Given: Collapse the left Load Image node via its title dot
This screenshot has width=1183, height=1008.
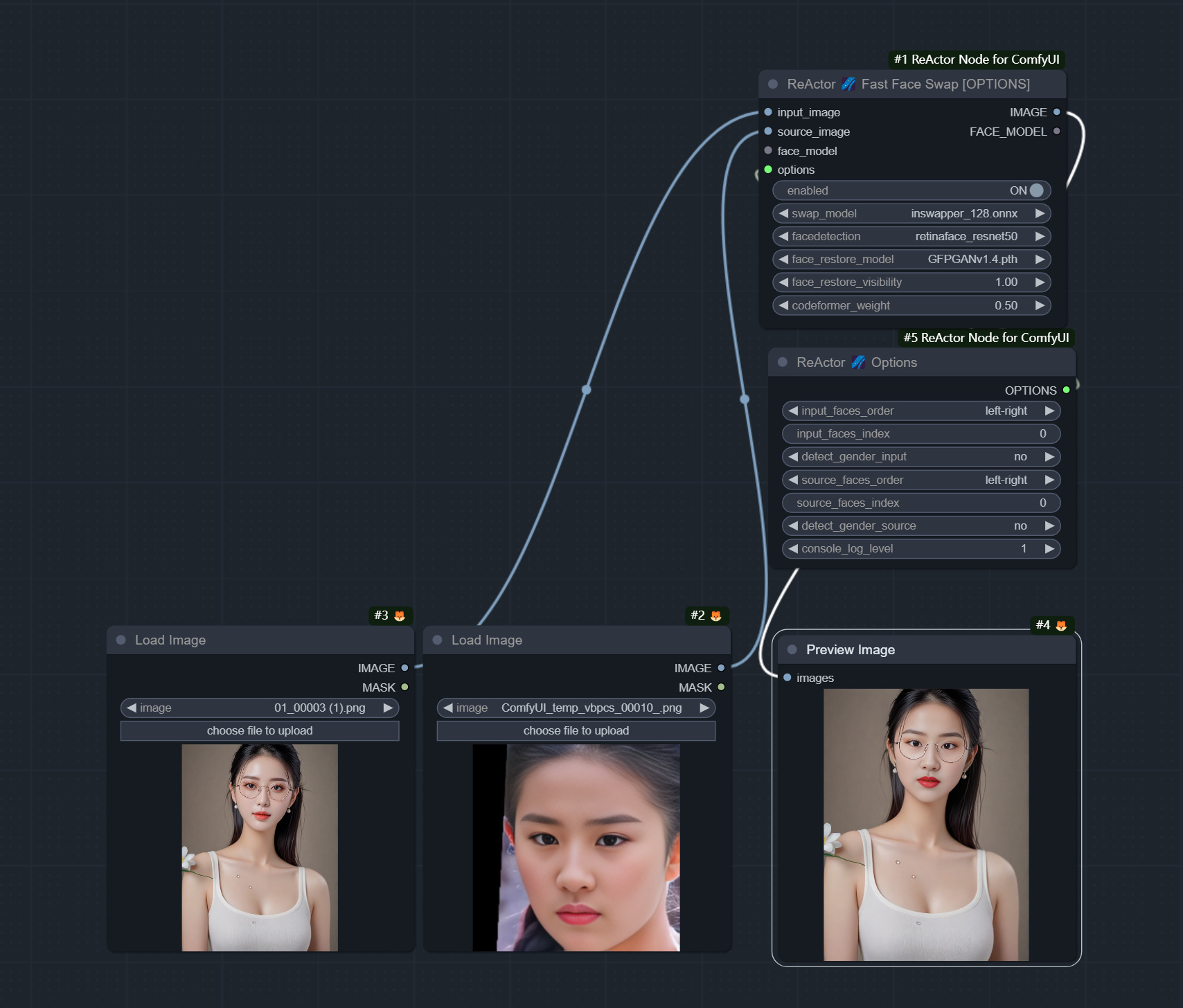Looking at the screenshot, I should click(x=120, y=640).
